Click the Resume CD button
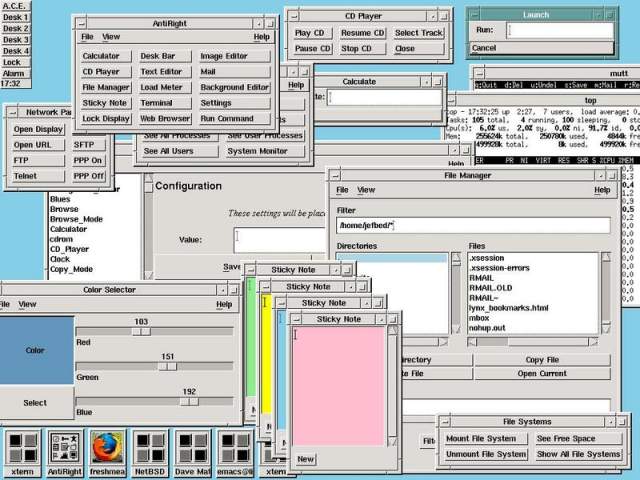640x480 pixels. click(x=363, y=33)
